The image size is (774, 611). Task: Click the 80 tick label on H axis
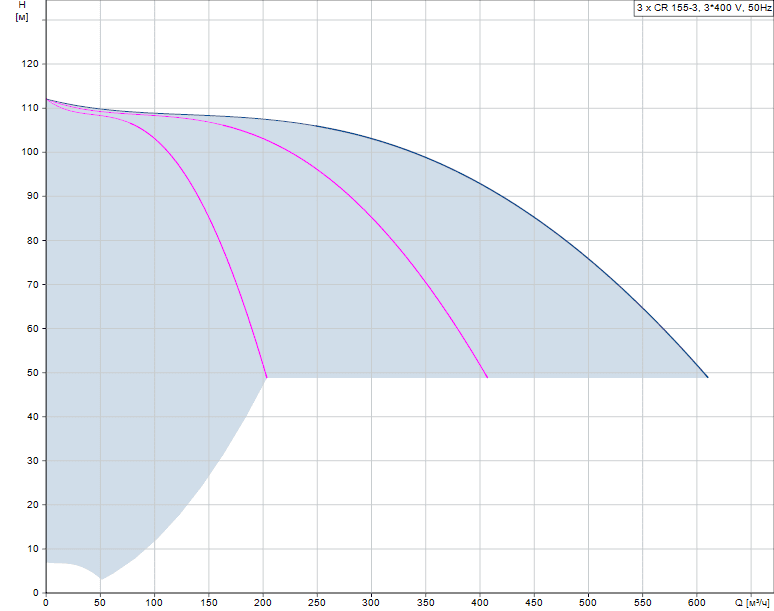click(32, 240)
